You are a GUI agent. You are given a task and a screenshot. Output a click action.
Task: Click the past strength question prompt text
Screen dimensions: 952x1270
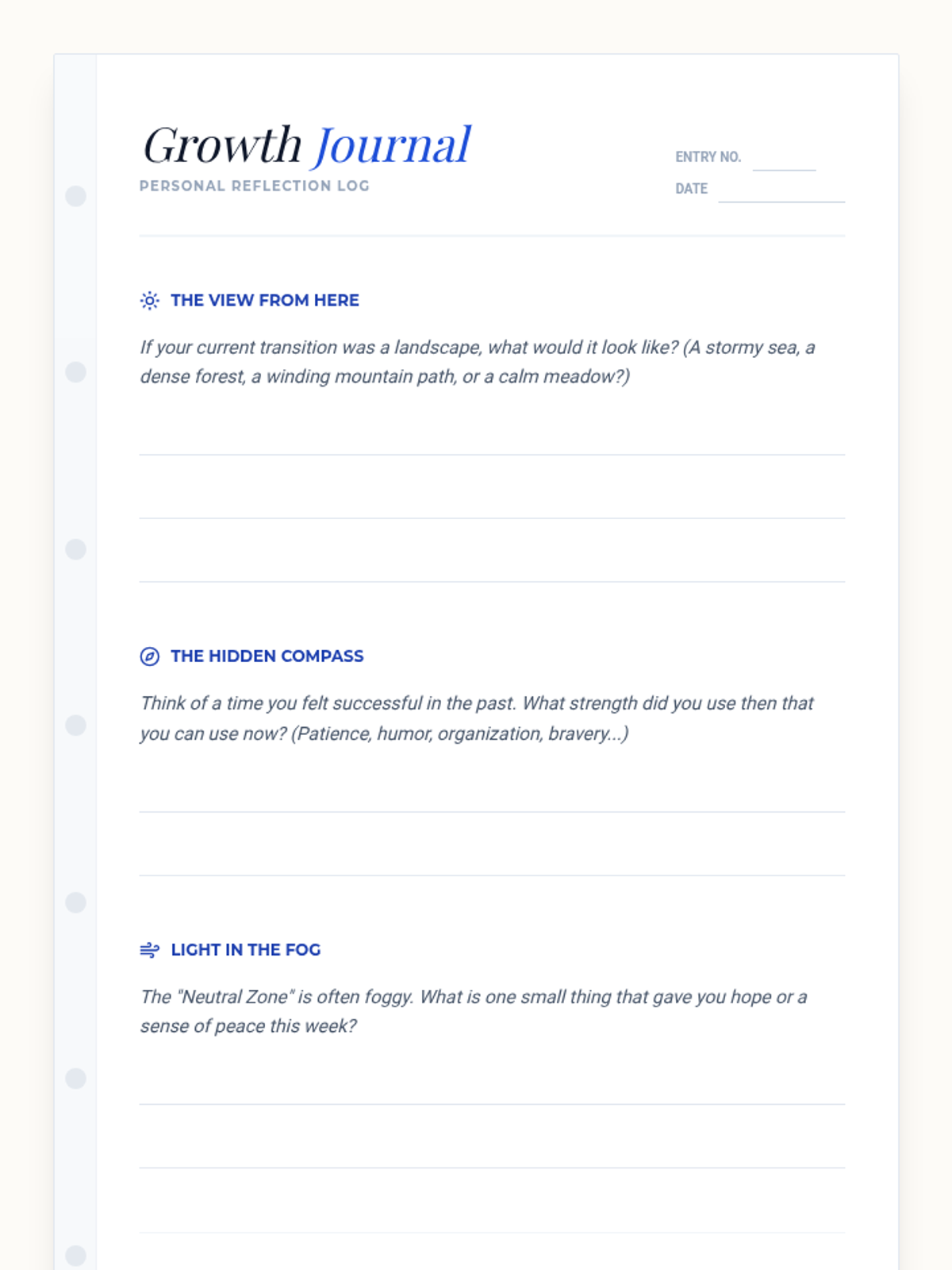(477, 718)
